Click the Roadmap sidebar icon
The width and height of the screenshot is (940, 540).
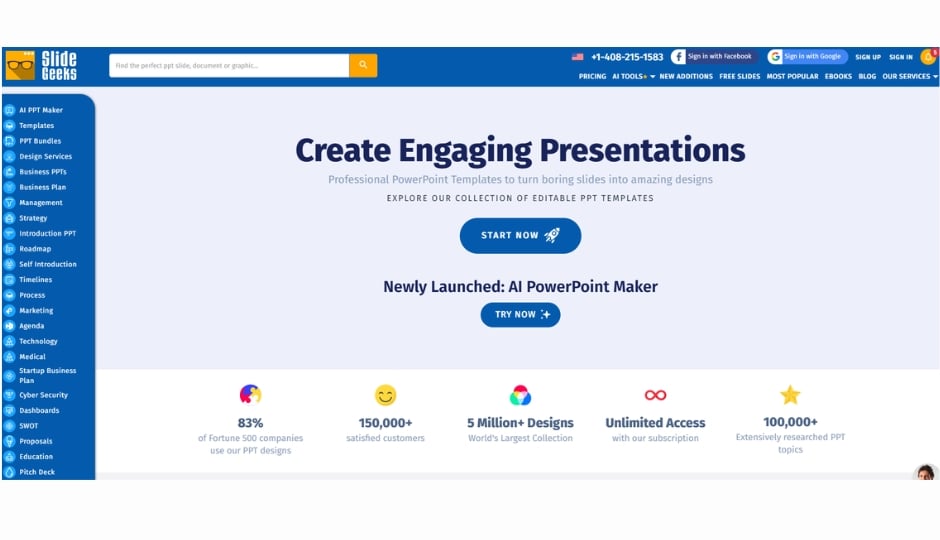[x=10, y=249]
